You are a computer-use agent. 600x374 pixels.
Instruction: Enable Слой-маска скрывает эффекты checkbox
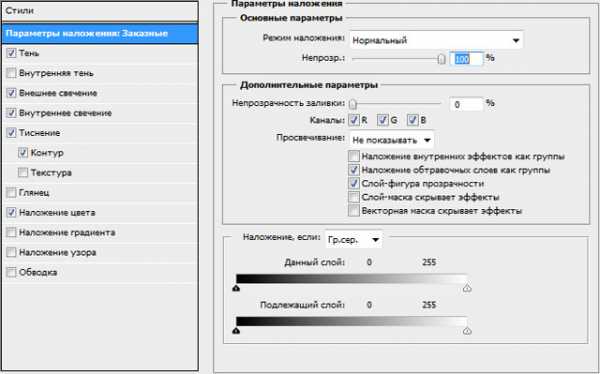354,197
